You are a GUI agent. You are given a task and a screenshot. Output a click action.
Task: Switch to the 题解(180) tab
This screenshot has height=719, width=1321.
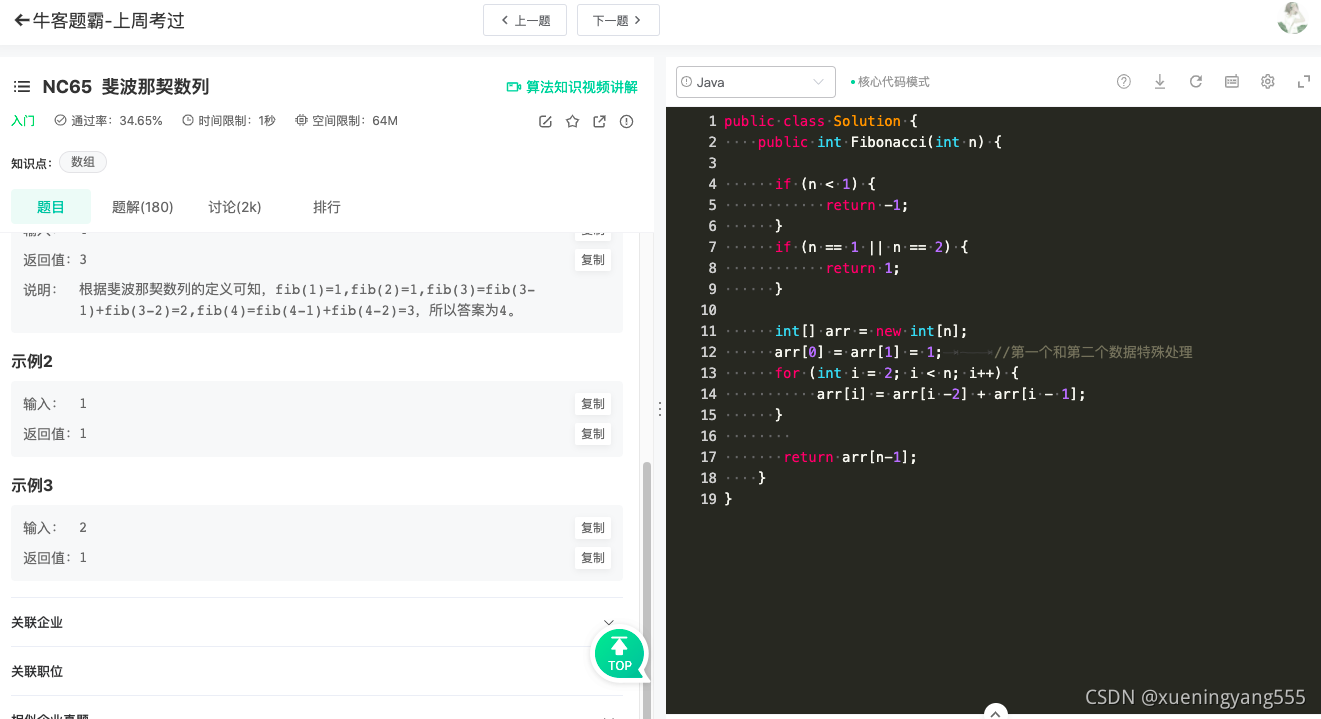click(143, 207)
